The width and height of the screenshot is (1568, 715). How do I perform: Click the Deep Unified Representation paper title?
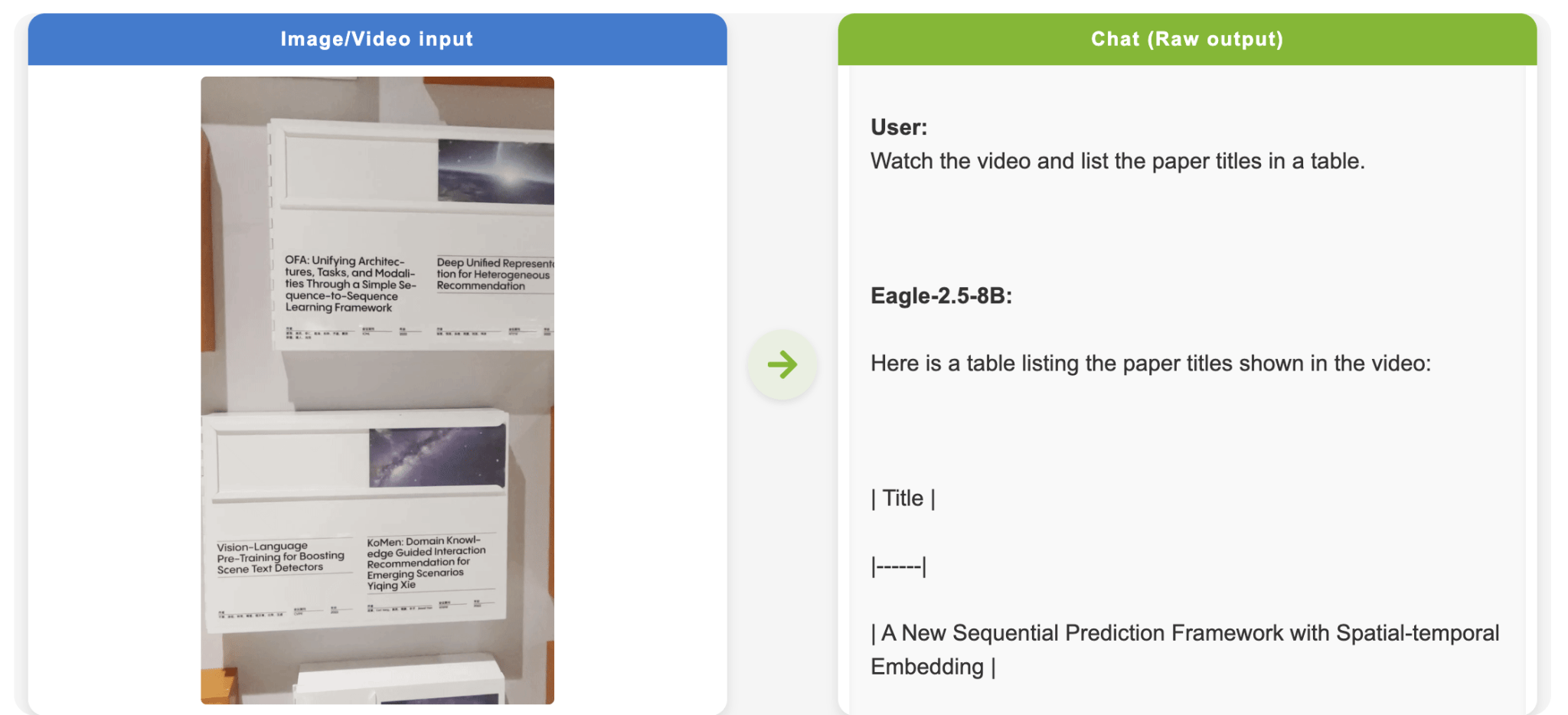coord(492,274)
